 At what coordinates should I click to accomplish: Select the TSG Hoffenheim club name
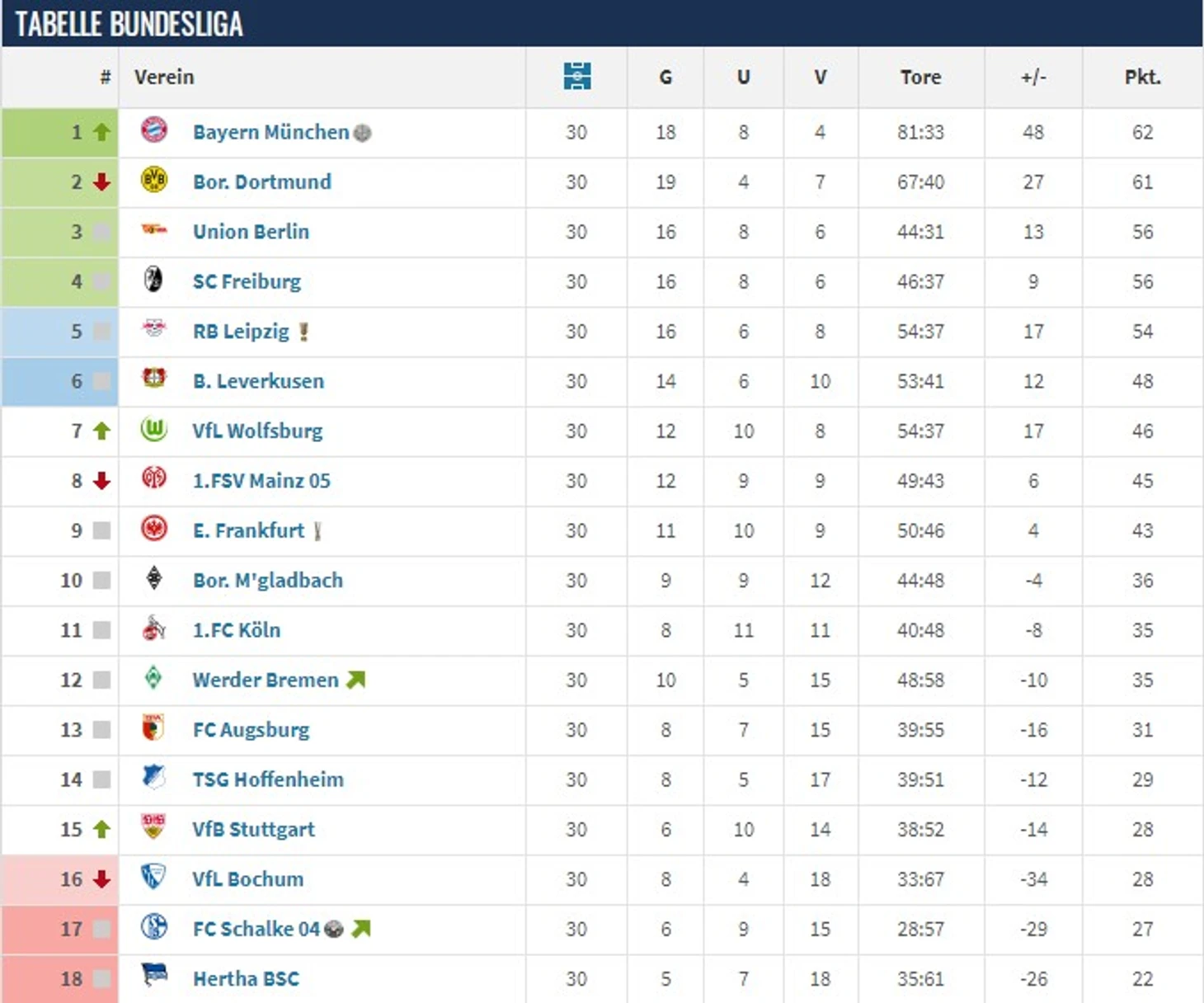(x=268, y=779)
